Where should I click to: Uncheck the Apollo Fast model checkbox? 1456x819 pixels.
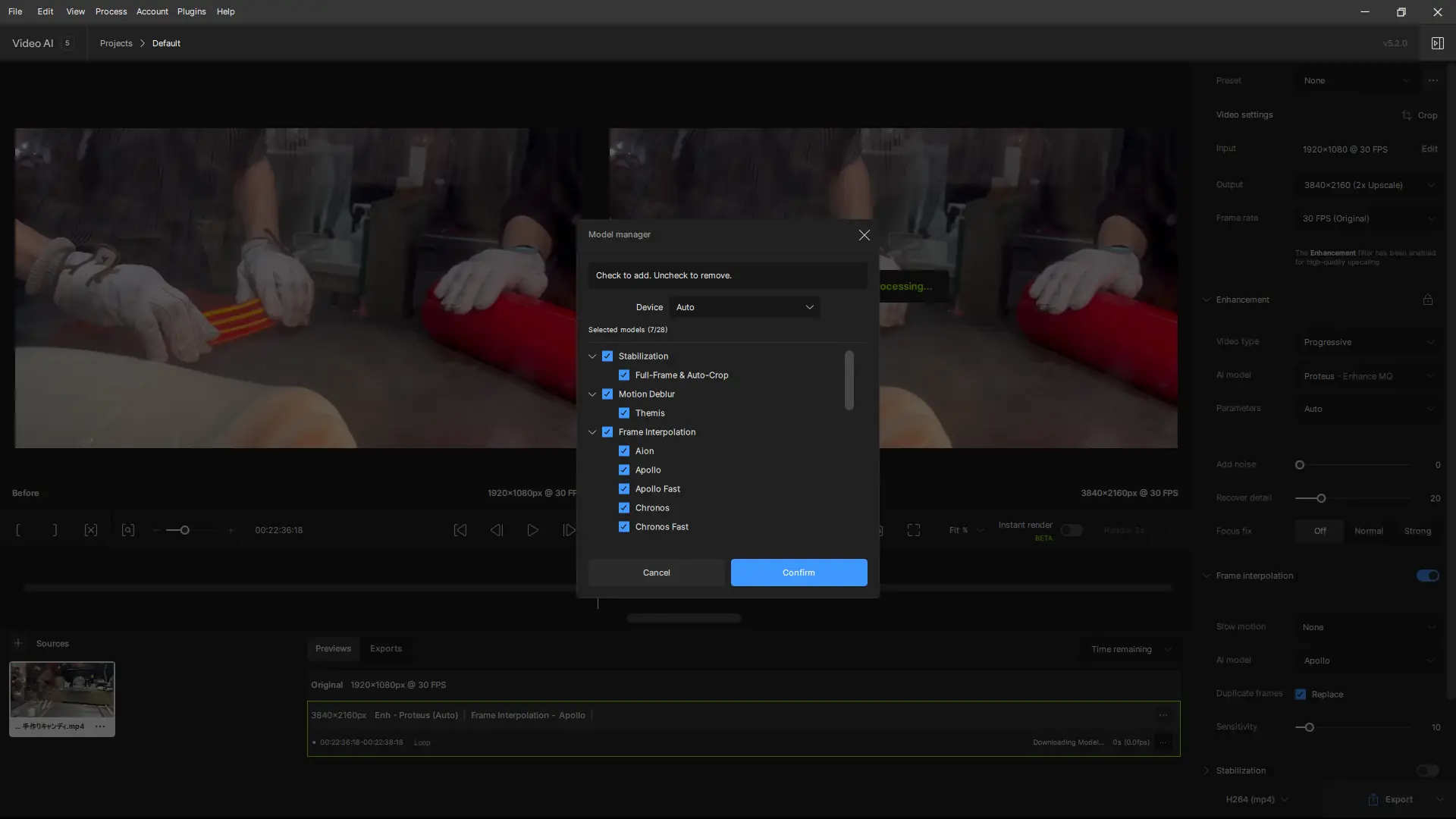(x=624, y=489)
